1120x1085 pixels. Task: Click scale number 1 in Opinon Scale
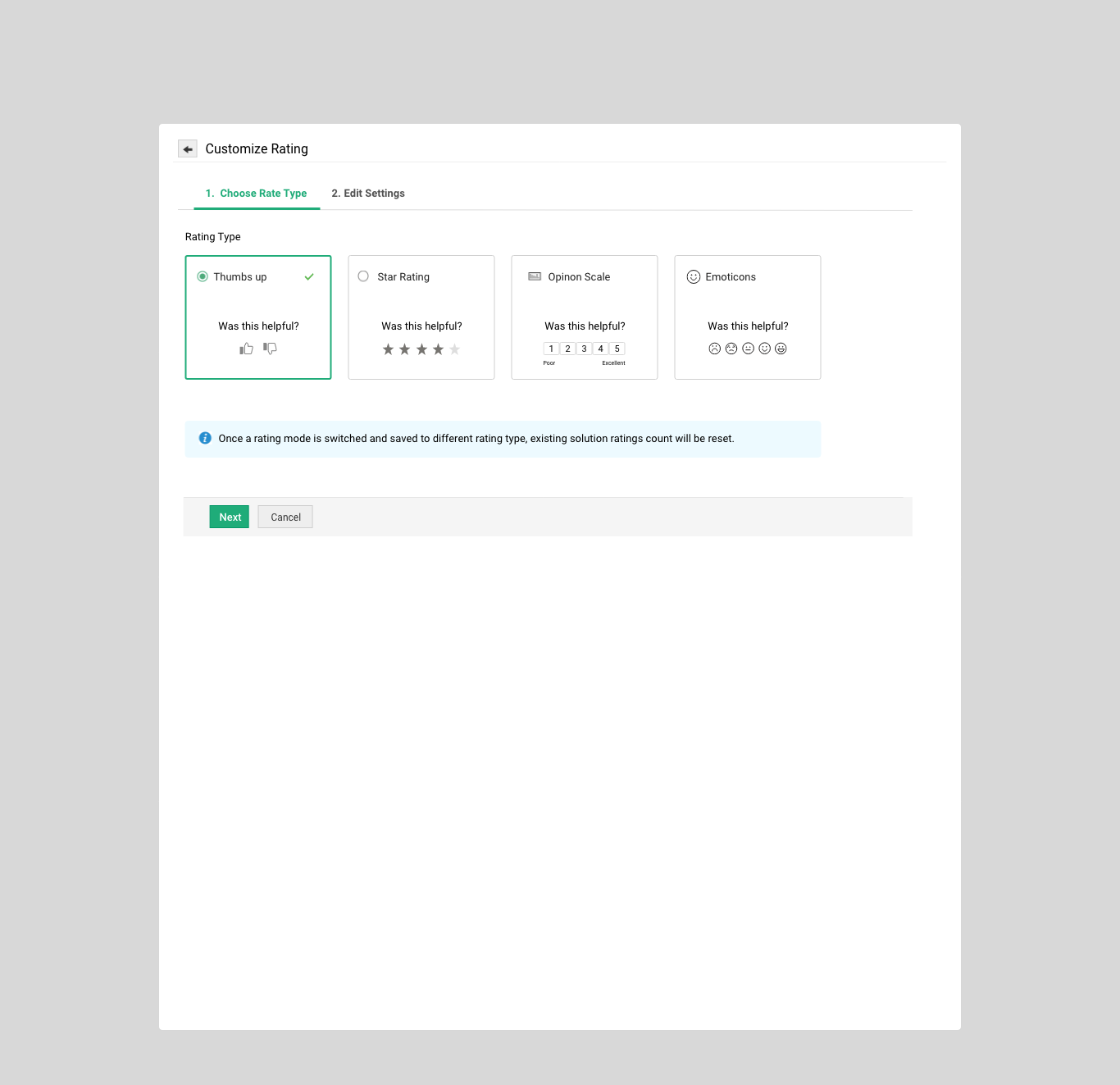(x=551, y=349)
